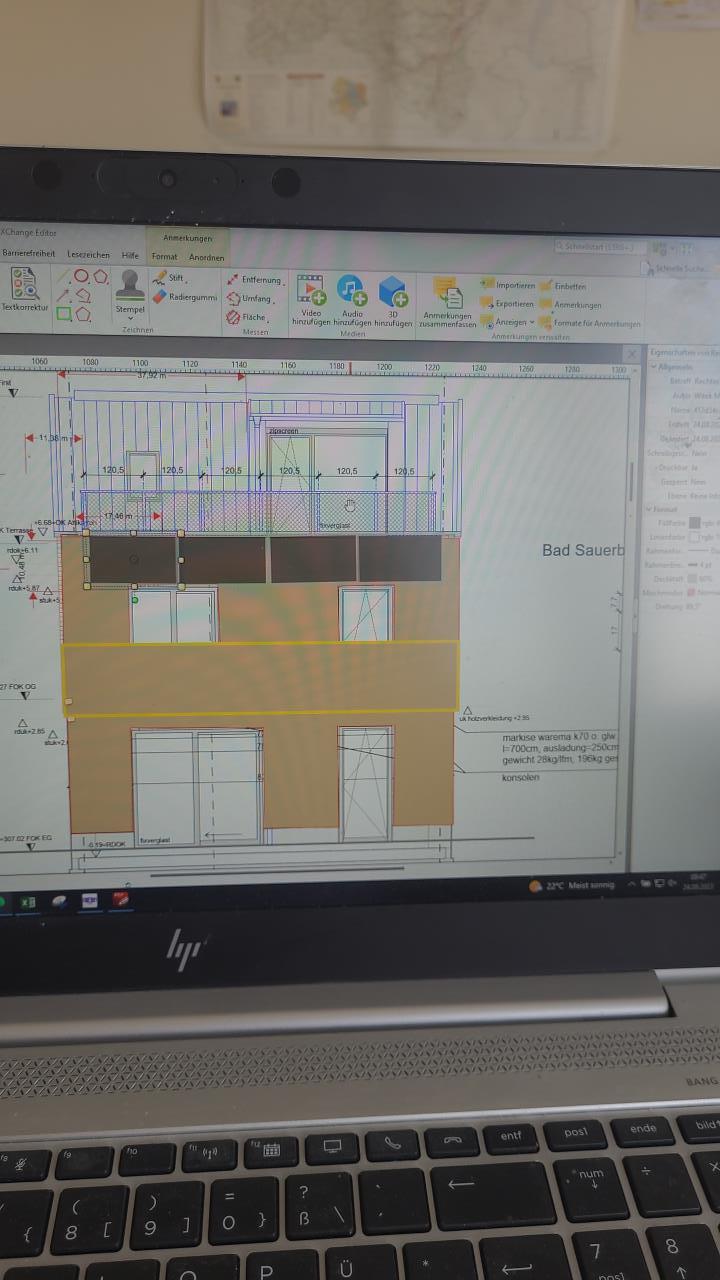The height and width of the screenshot is (1280, 720).
Task: Close the document view with X
Action: pyautogui.click(x=631, y=354)
